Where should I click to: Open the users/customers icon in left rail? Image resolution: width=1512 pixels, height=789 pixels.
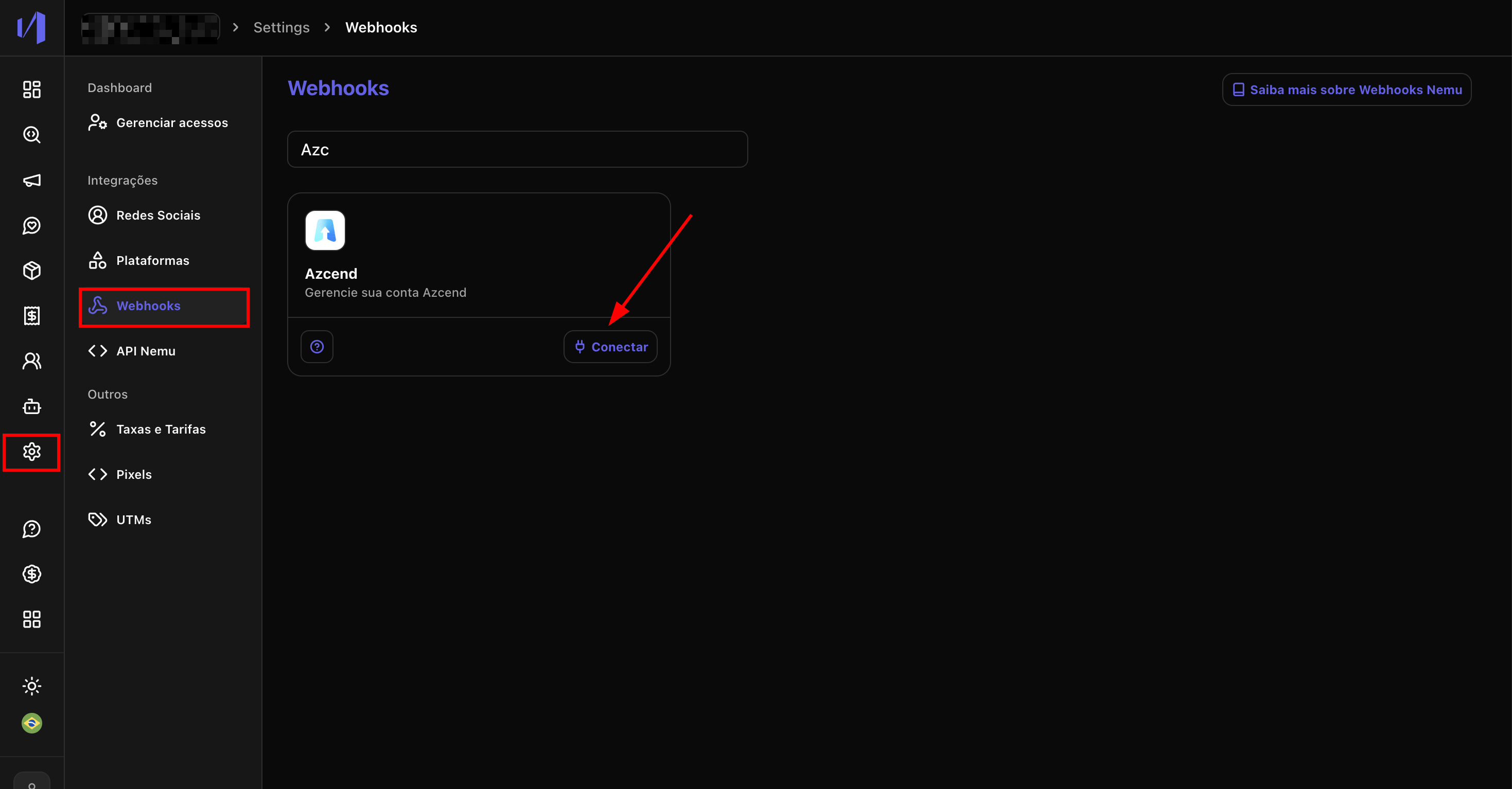click(x=32, y=361)
